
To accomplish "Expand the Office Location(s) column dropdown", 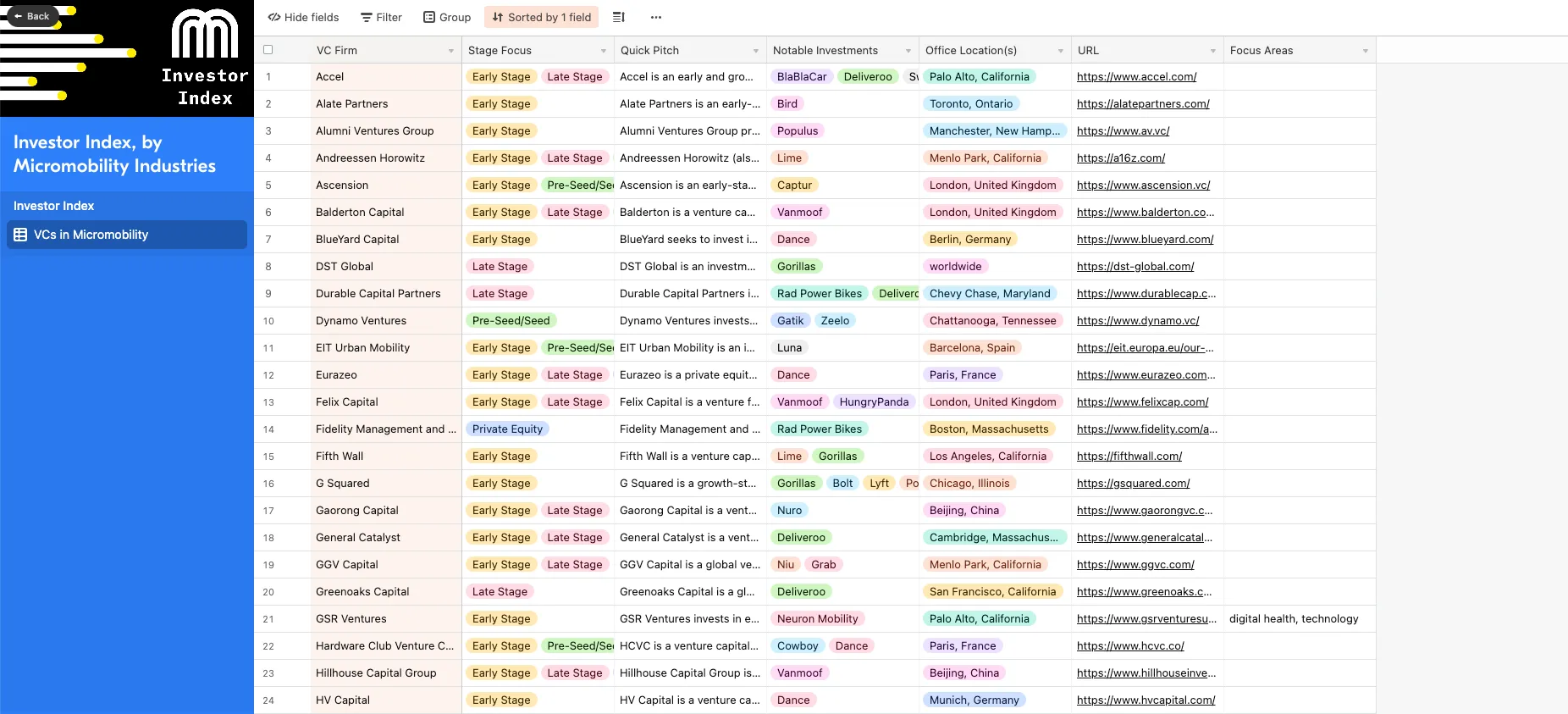I will point(1061,51).
